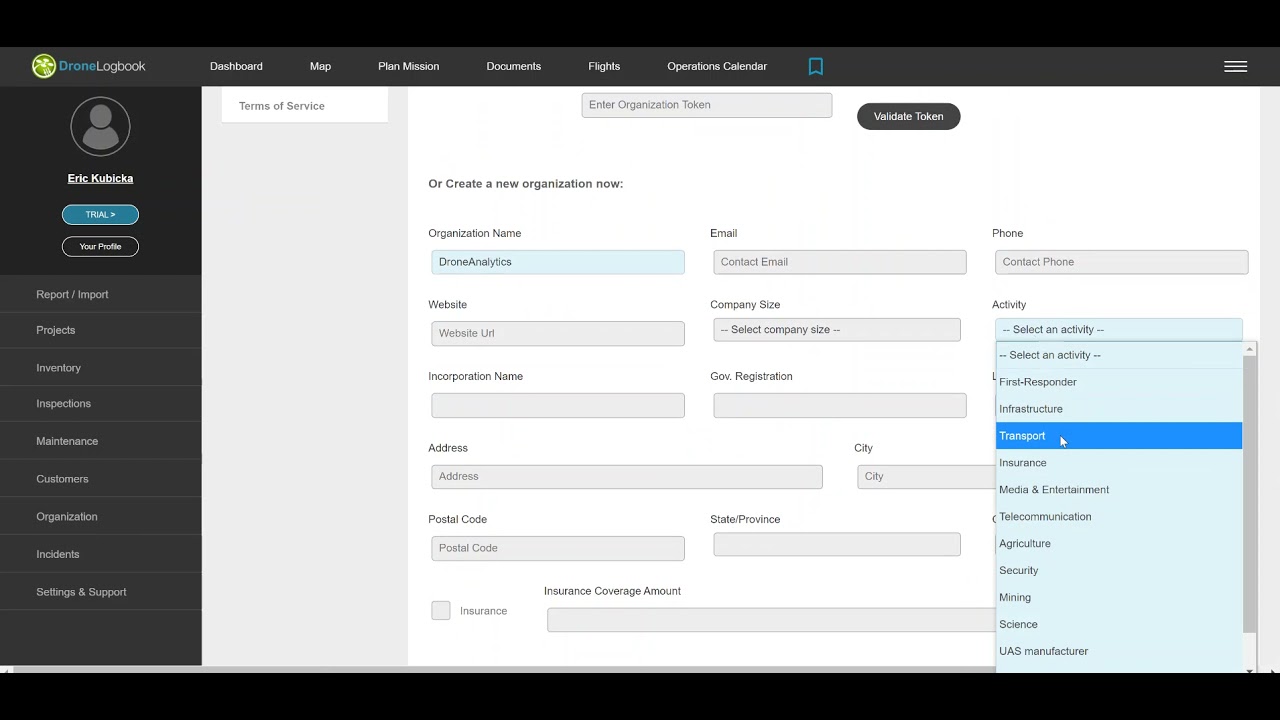Open the hamburger menu icon
Screen dimensions: 1280x720
1235,66
